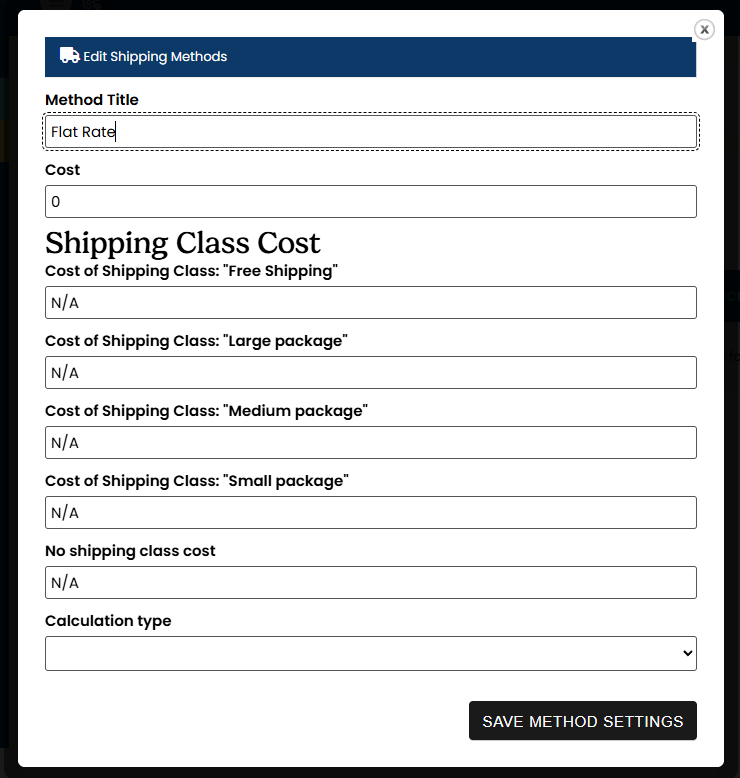
Task: Click the "Medium package" class cost label
Action: coord(207,411)
